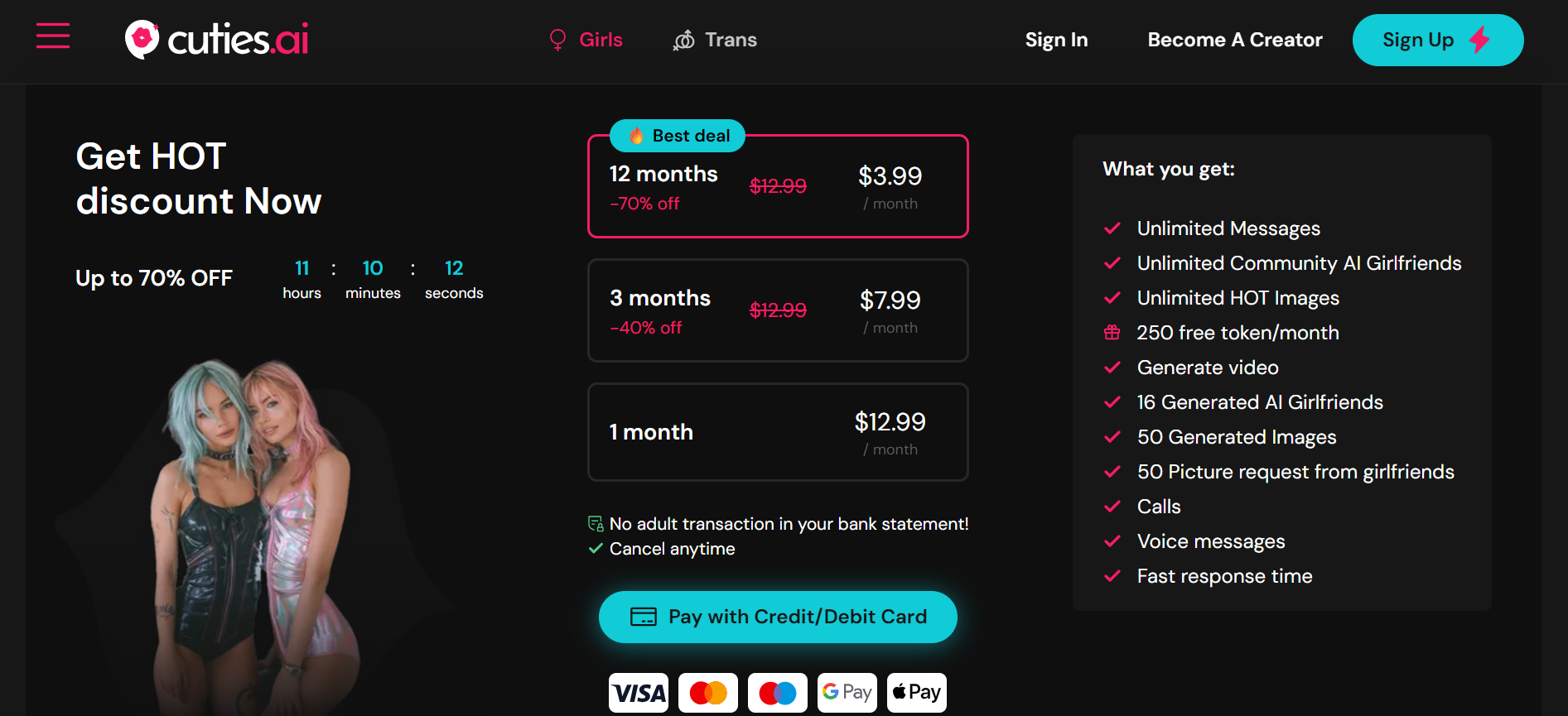Click the Apple Pay icon
1568x716 pixels.
pyautogui.click(x=916, y=692)
